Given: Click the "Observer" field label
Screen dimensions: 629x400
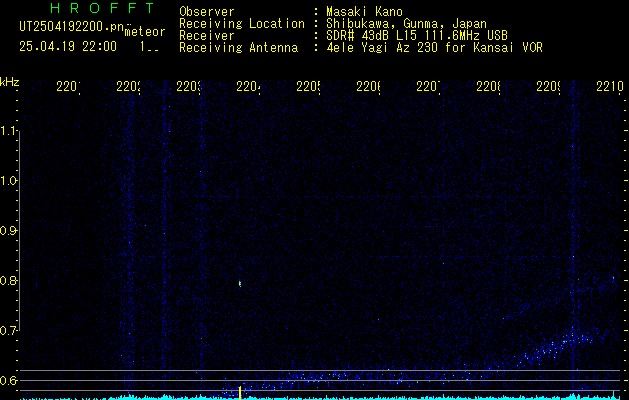Looking at the screenshot, I should (207, 12).
